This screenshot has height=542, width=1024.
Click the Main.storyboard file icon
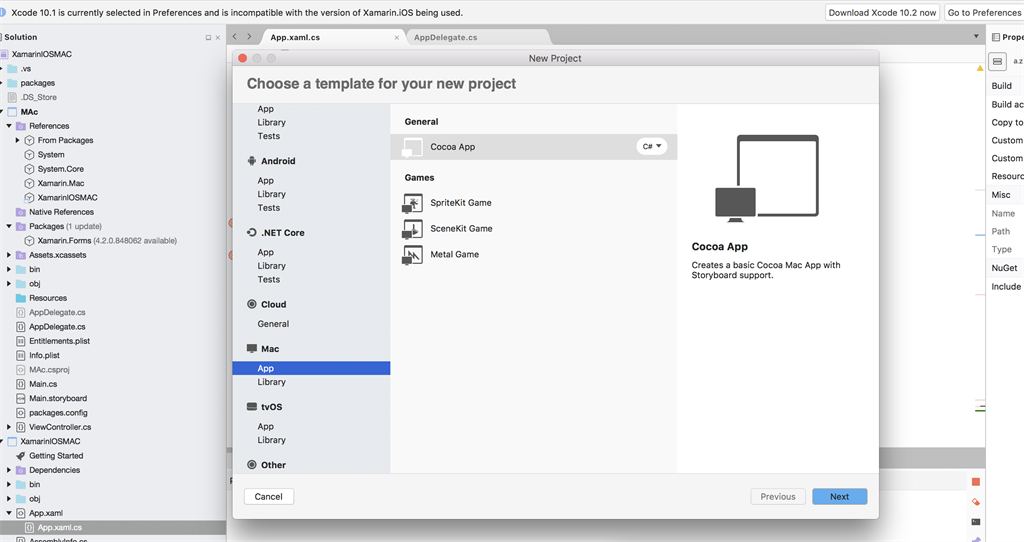click(x=21, y=398)
